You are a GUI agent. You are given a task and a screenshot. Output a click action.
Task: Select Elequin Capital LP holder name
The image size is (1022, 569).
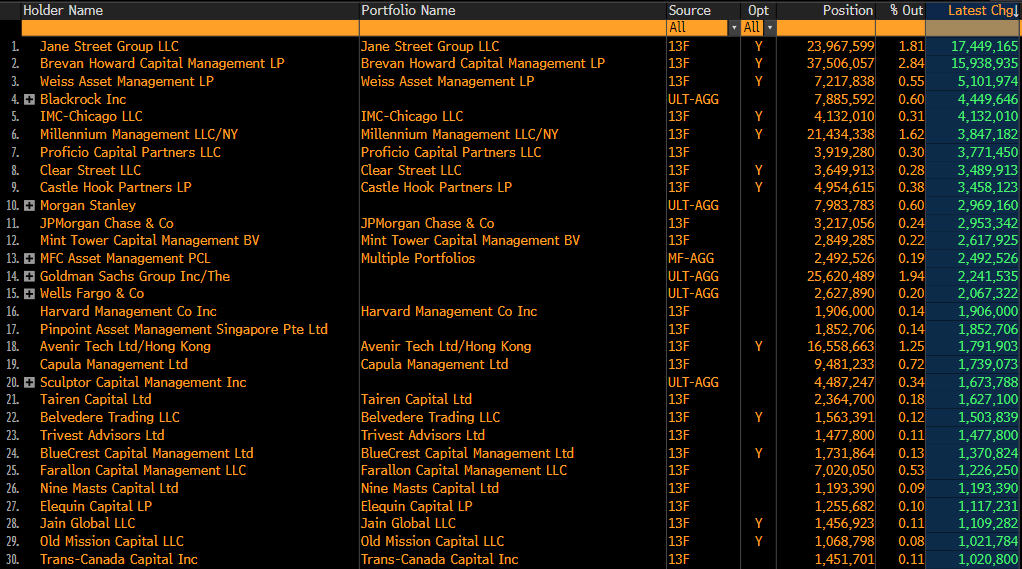[95, 506]
